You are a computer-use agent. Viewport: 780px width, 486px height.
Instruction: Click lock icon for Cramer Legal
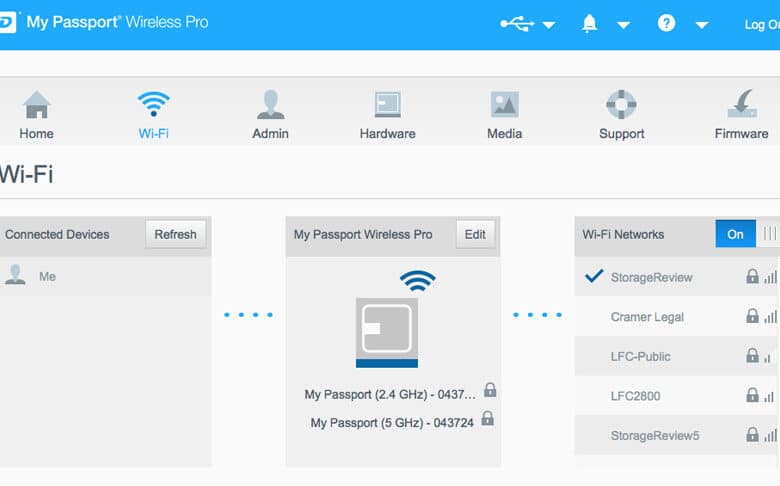pos(752,316)
